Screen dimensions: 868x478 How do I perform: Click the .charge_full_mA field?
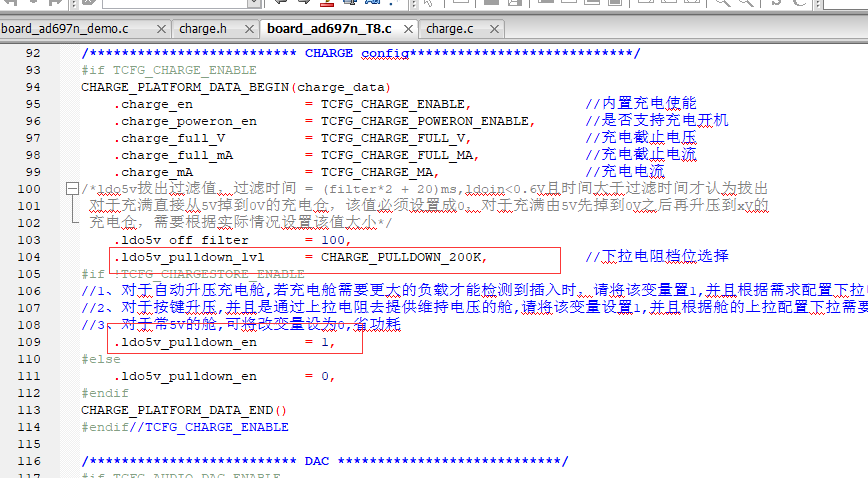click(x=173, y=155)
